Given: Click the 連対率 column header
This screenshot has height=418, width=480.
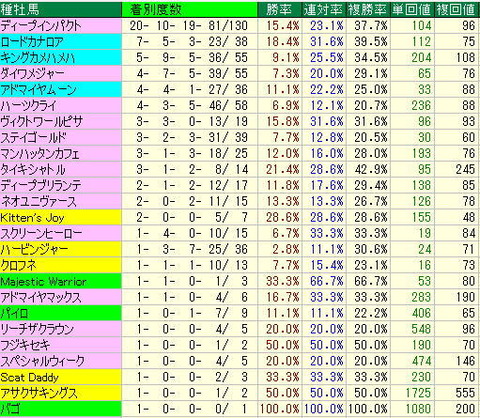Looking at the screenshot, I should tap(323, 9).
